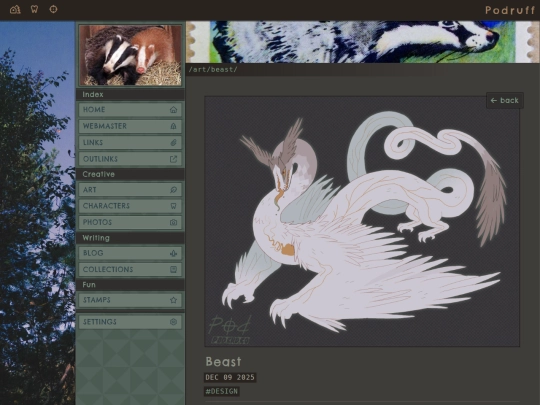540x405 pixels.
Task: Click the #DESIGN tag
Action: coord(221,391)
